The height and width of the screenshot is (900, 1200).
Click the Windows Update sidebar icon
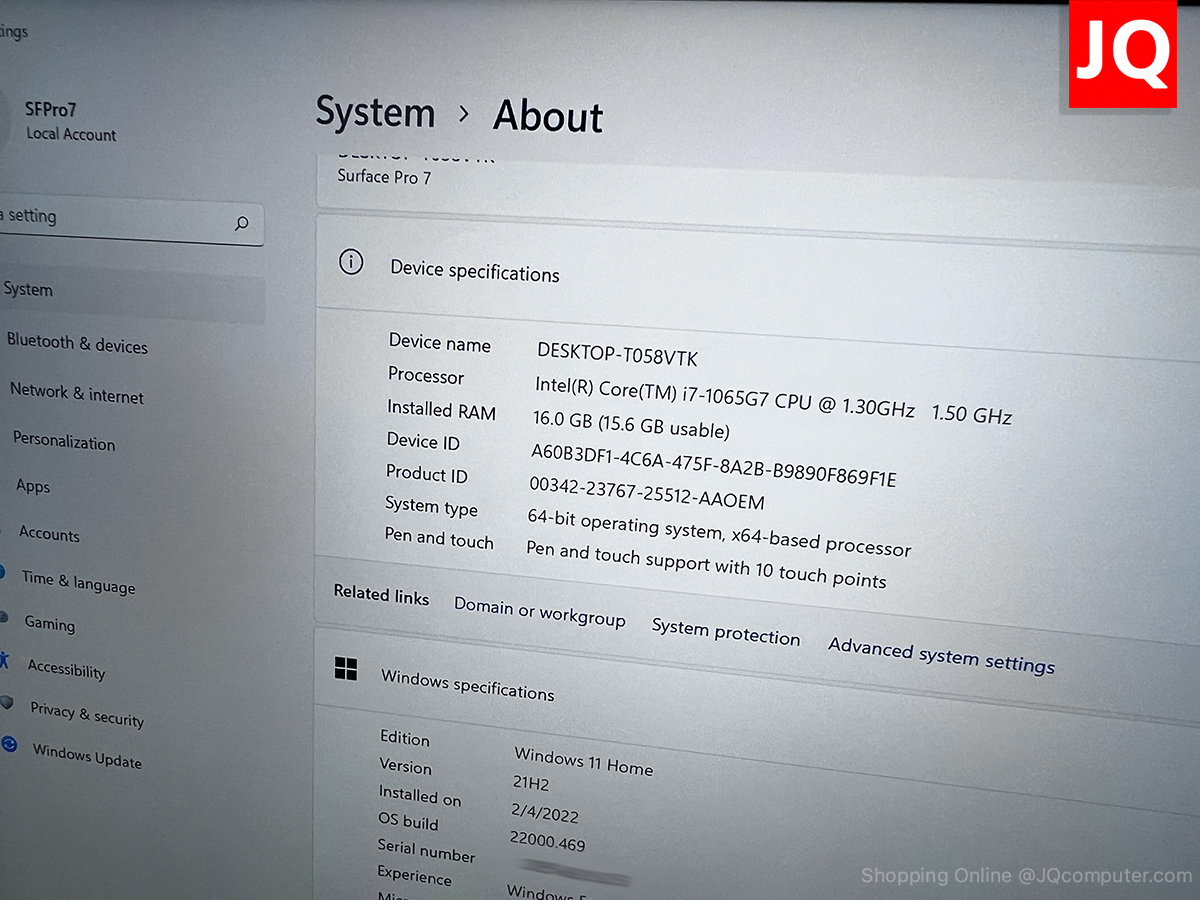tap(9, 745)
